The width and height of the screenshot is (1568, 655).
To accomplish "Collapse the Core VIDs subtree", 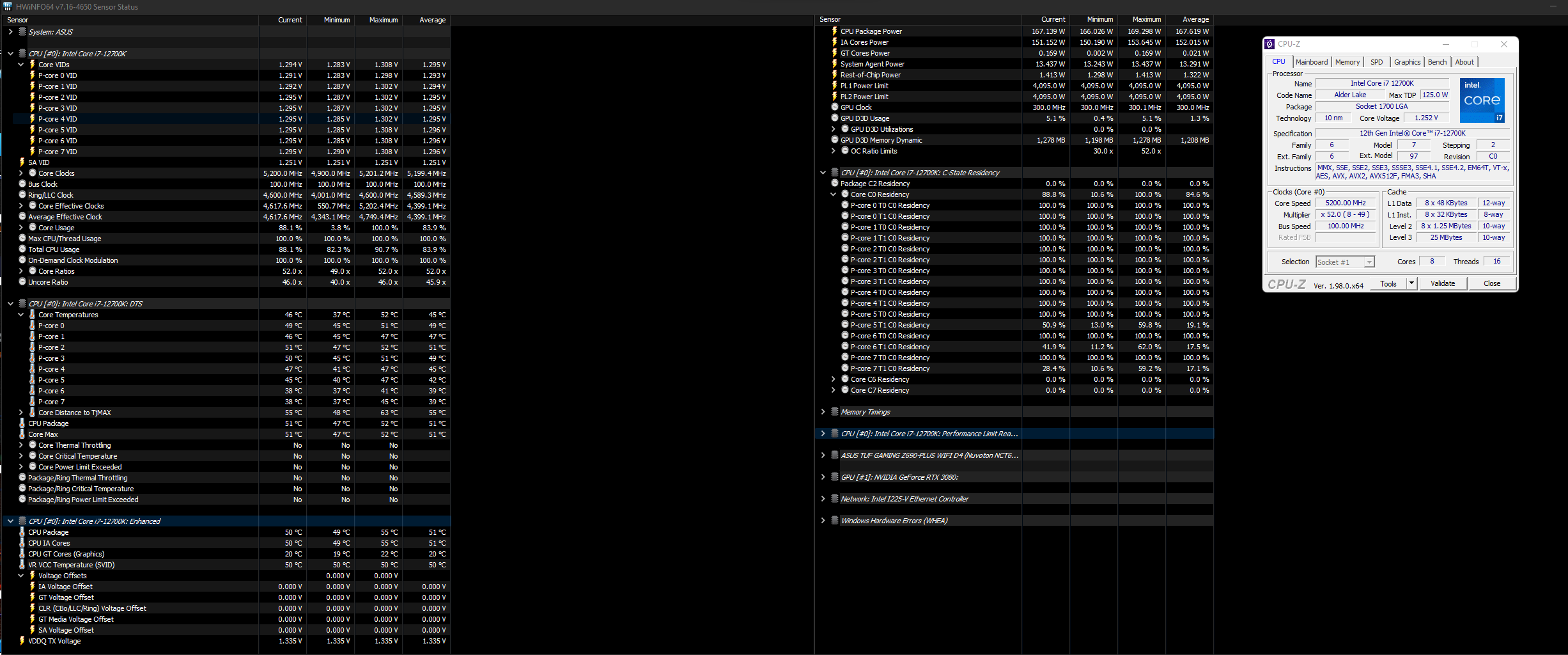I will [x=20, y=65].
